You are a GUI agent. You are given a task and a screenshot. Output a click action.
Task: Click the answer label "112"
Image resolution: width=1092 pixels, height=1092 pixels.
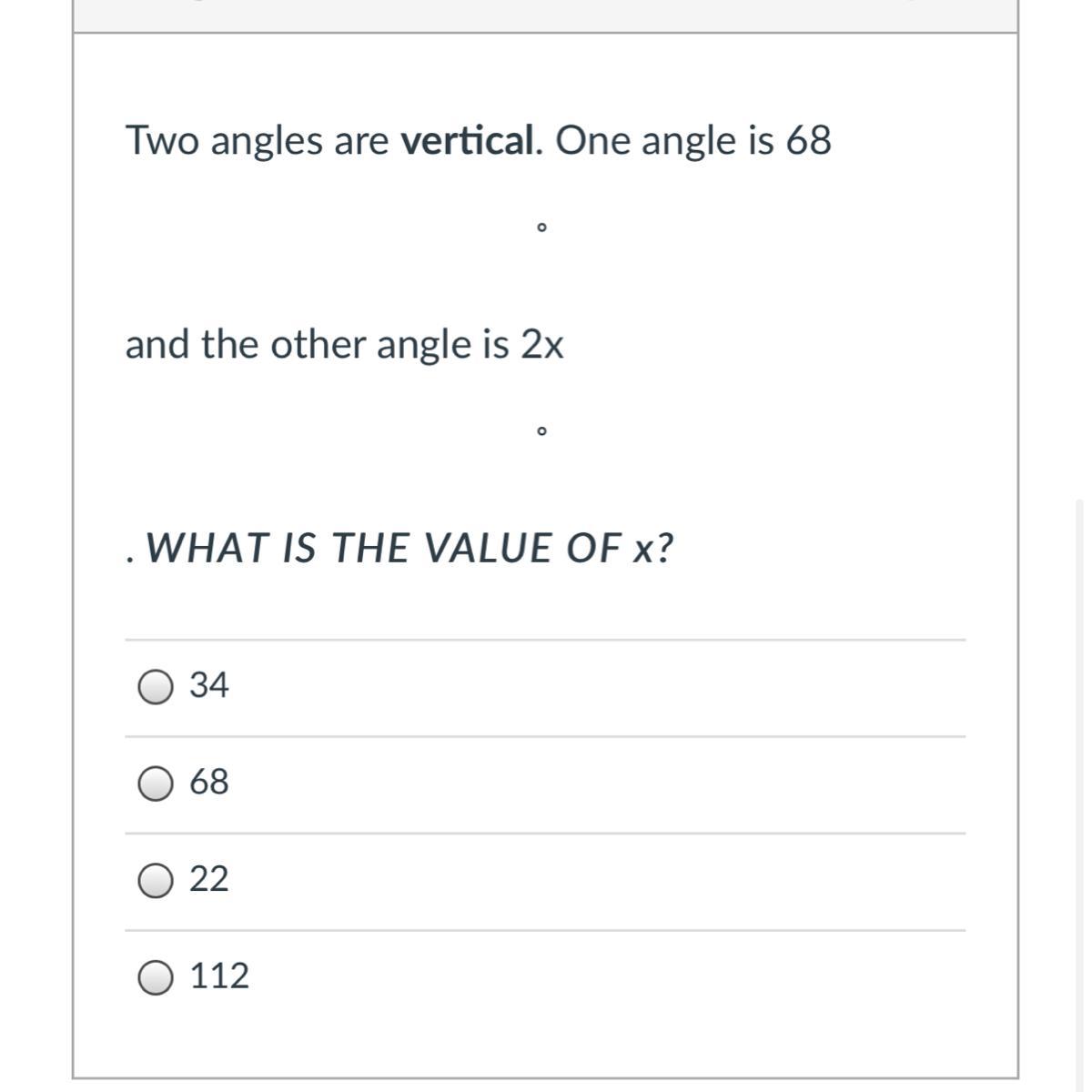coord(219,976)
